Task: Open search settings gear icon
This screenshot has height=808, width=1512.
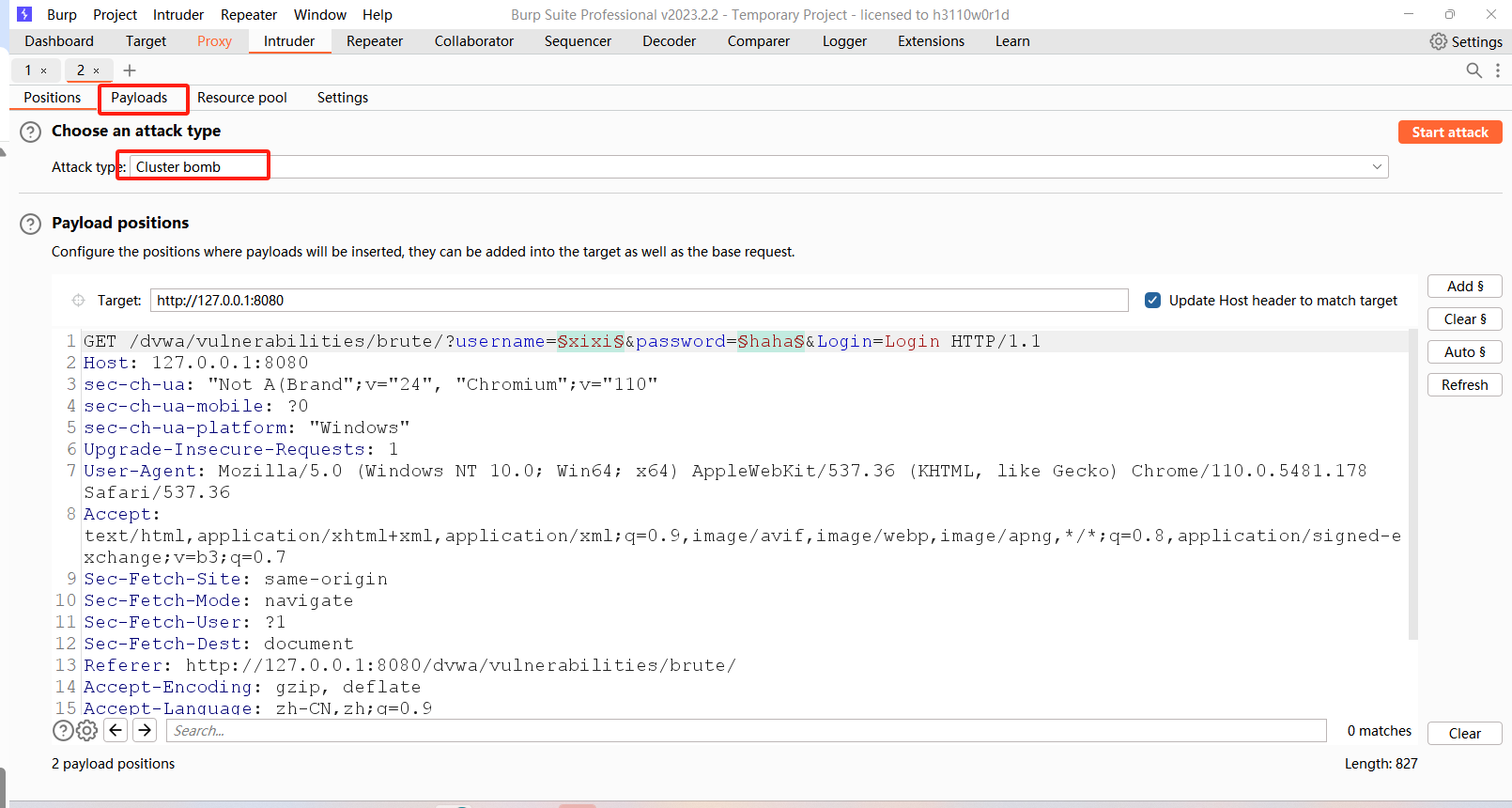Action: click(86, 731)
